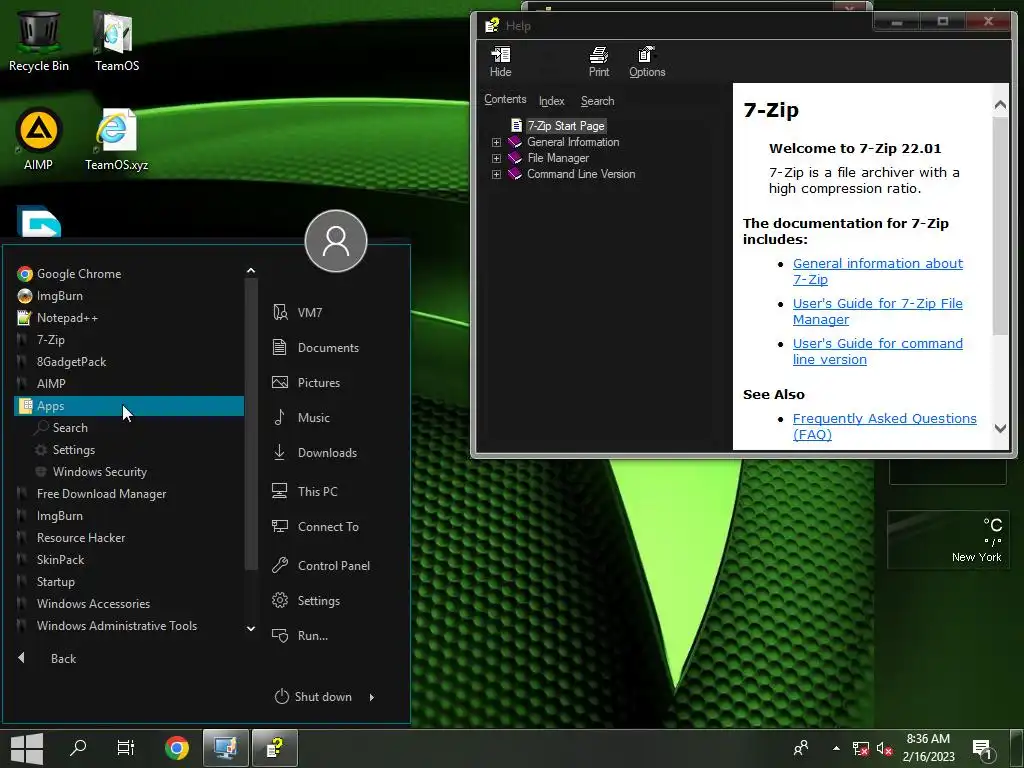Click the Shut down button
The image size is (1024, 768).
pyautogui.click(x=313, y=697)
